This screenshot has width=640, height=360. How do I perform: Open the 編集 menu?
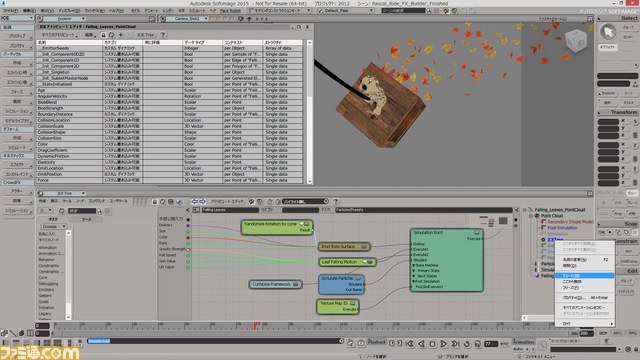point(29,11)
